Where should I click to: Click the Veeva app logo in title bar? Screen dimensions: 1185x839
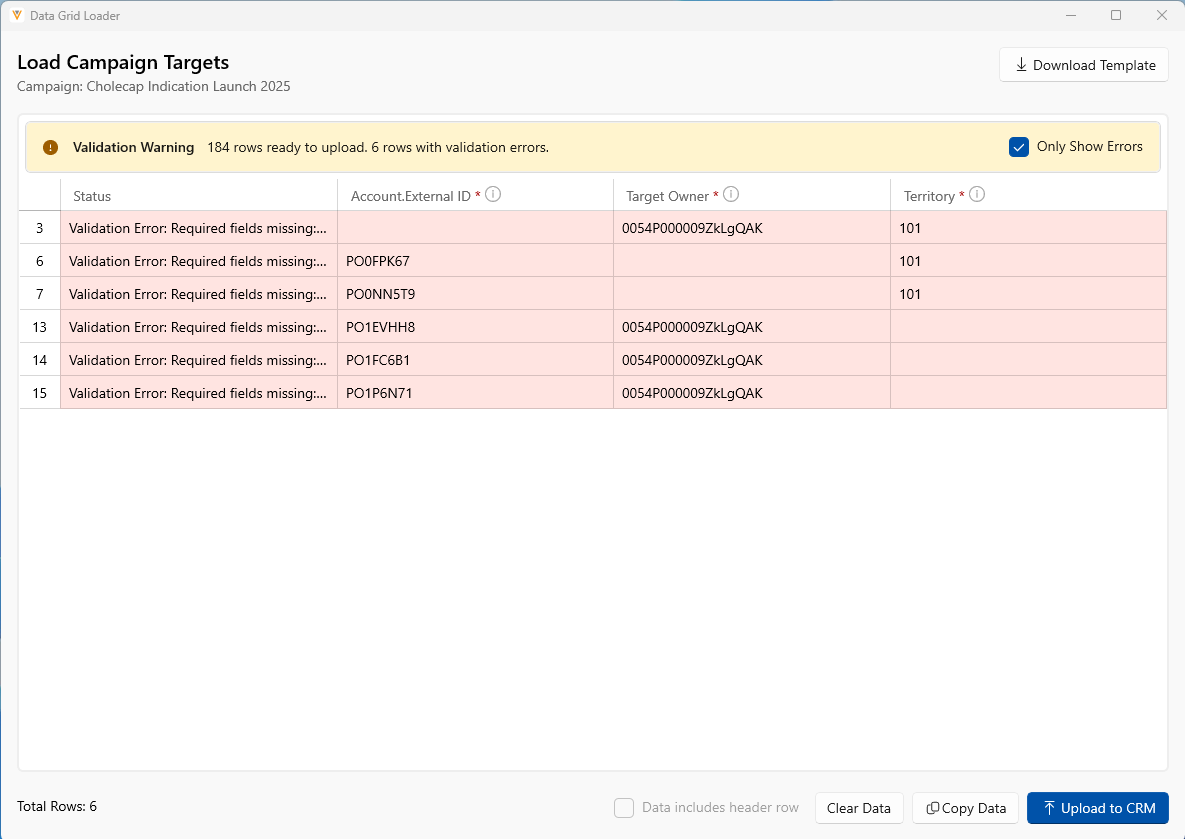pos(17,16)
